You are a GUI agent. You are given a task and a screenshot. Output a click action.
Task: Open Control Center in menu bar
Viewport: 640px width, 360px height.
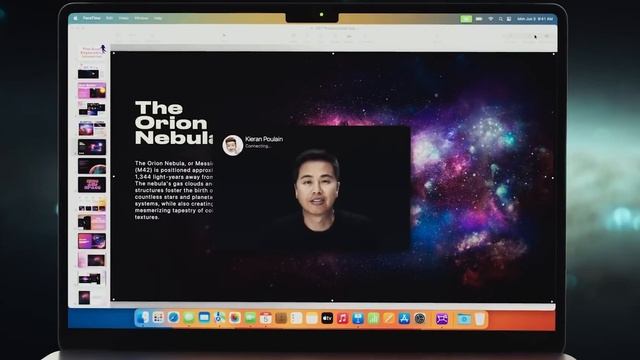click(x=509, y=19)
